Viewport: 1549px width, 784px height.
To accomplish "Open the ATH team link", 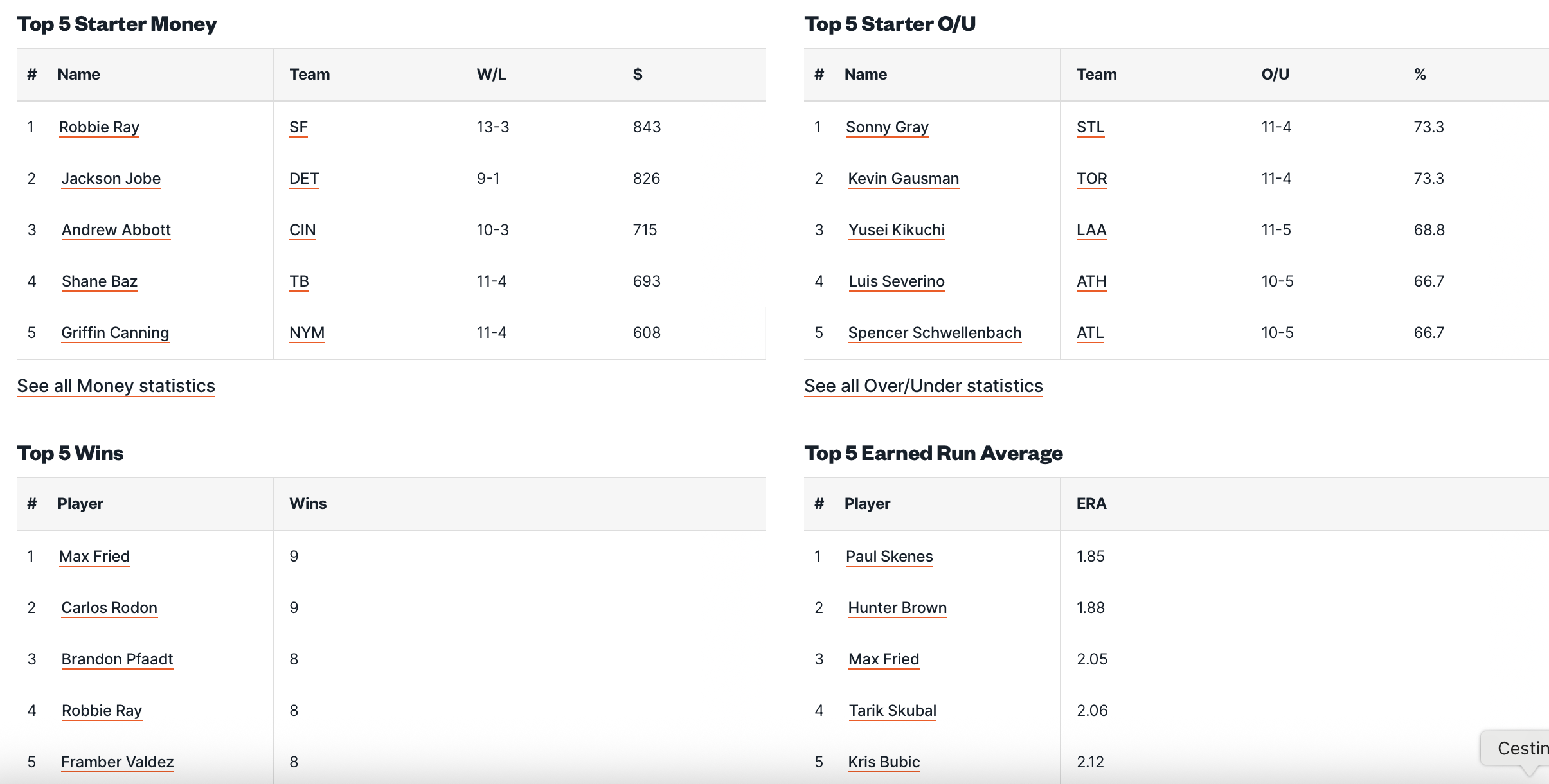I will [x=1091, y=281].
